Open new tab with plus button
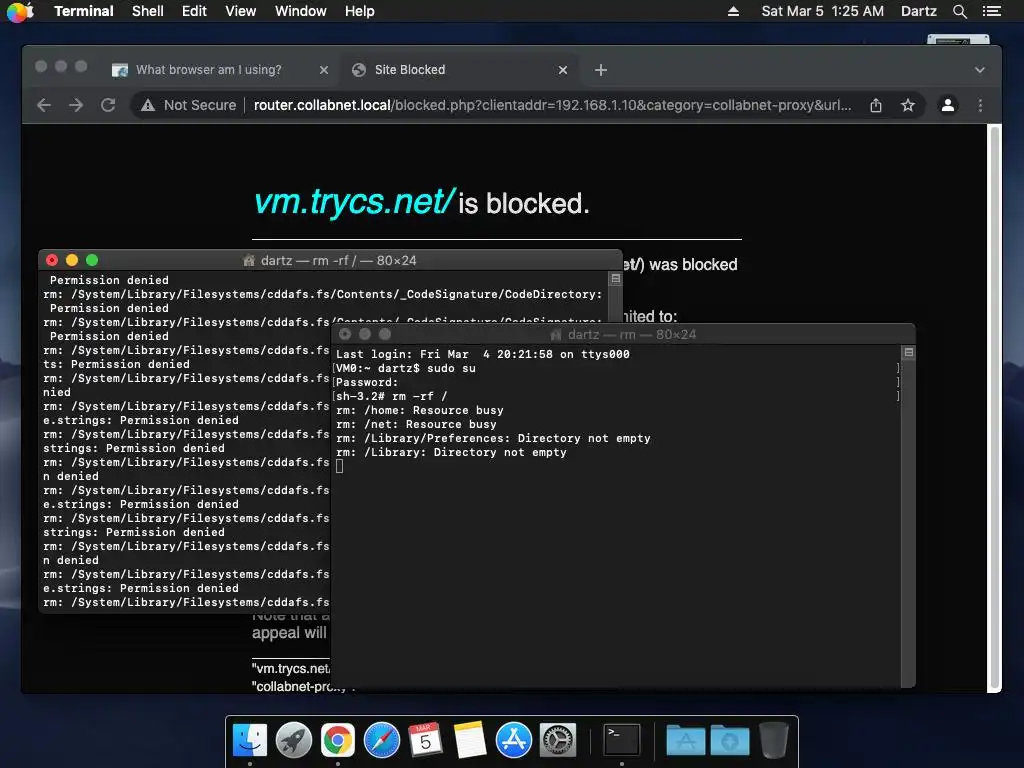Viewport: 1024px width, 768px height. click(x=601, y=70)
